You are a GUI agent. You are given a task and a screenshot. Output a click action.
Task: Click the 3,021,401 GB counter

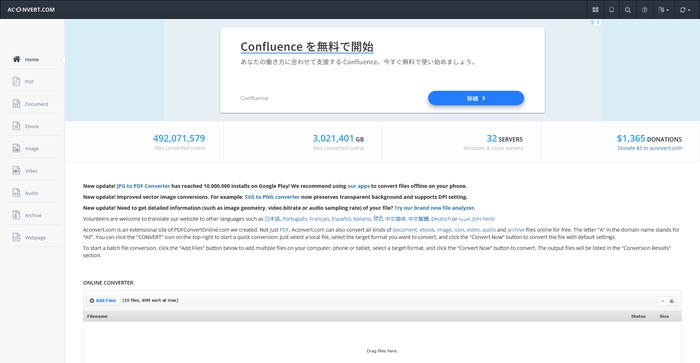tap(338, 138)
